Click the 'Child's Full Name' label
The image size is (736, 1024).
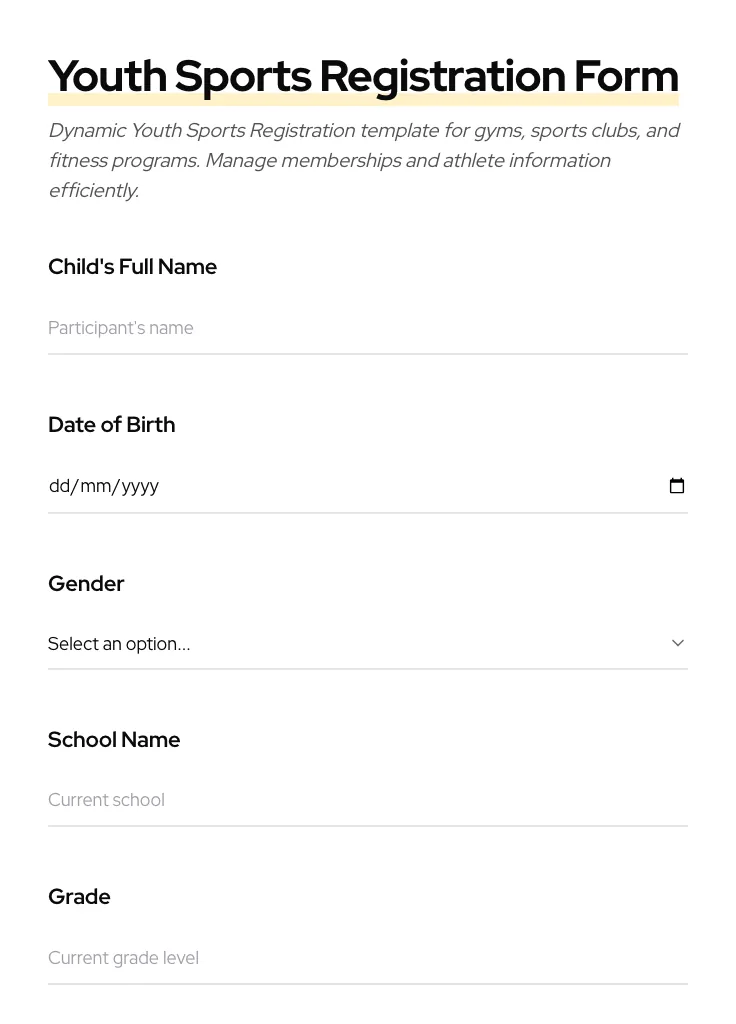tap(132, 267)
